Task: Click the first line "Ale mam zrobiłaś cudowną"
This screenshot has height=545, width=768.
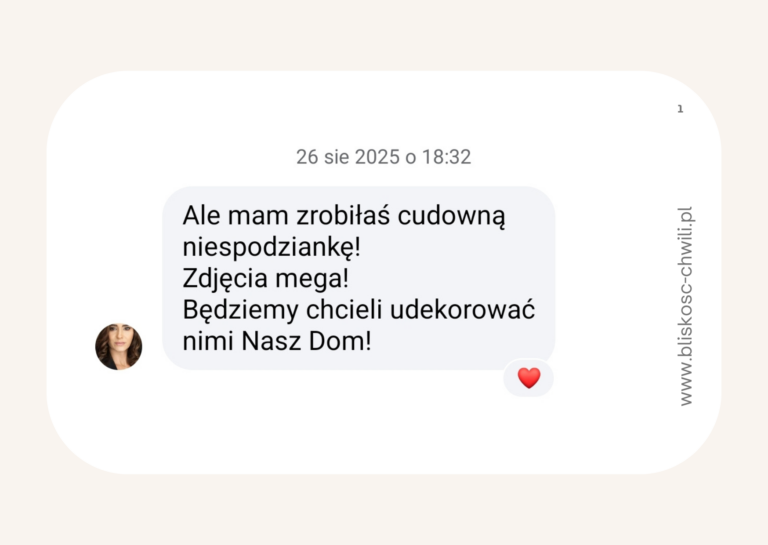Action: click(344, 216)
